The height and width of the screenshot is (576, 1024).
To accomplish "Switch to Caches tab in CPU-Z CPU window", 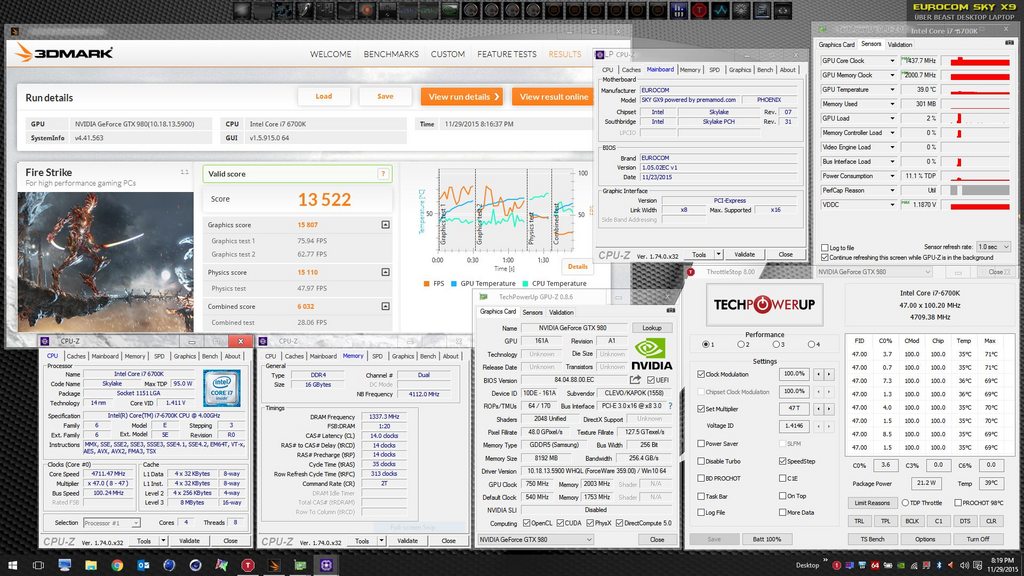I will coord(76,356).
